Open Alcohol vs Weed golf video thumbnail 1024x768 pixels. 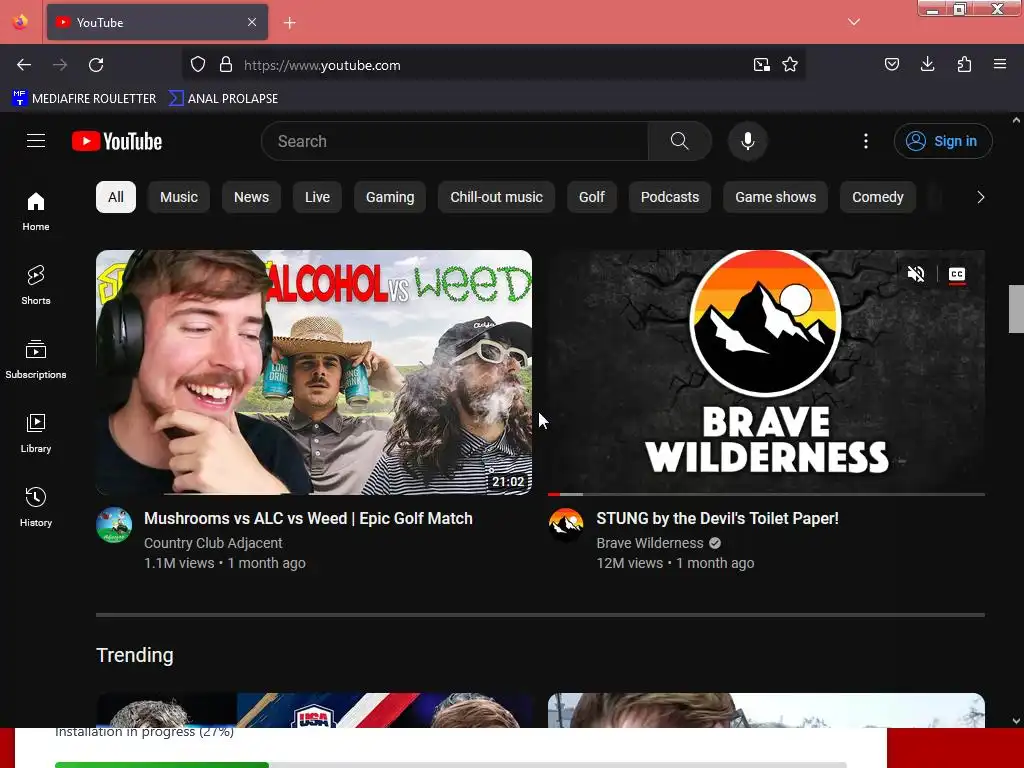[314, 372]
